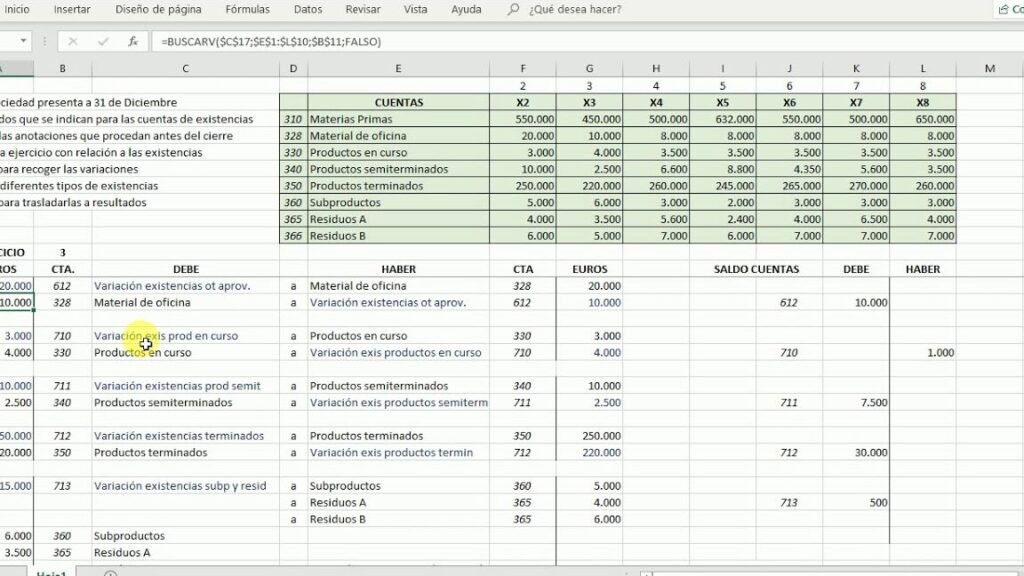Image resolution: width=1024 pixels, height=576 pixels.
Task: Click account code 366 cell
Action: click(293, 236)
